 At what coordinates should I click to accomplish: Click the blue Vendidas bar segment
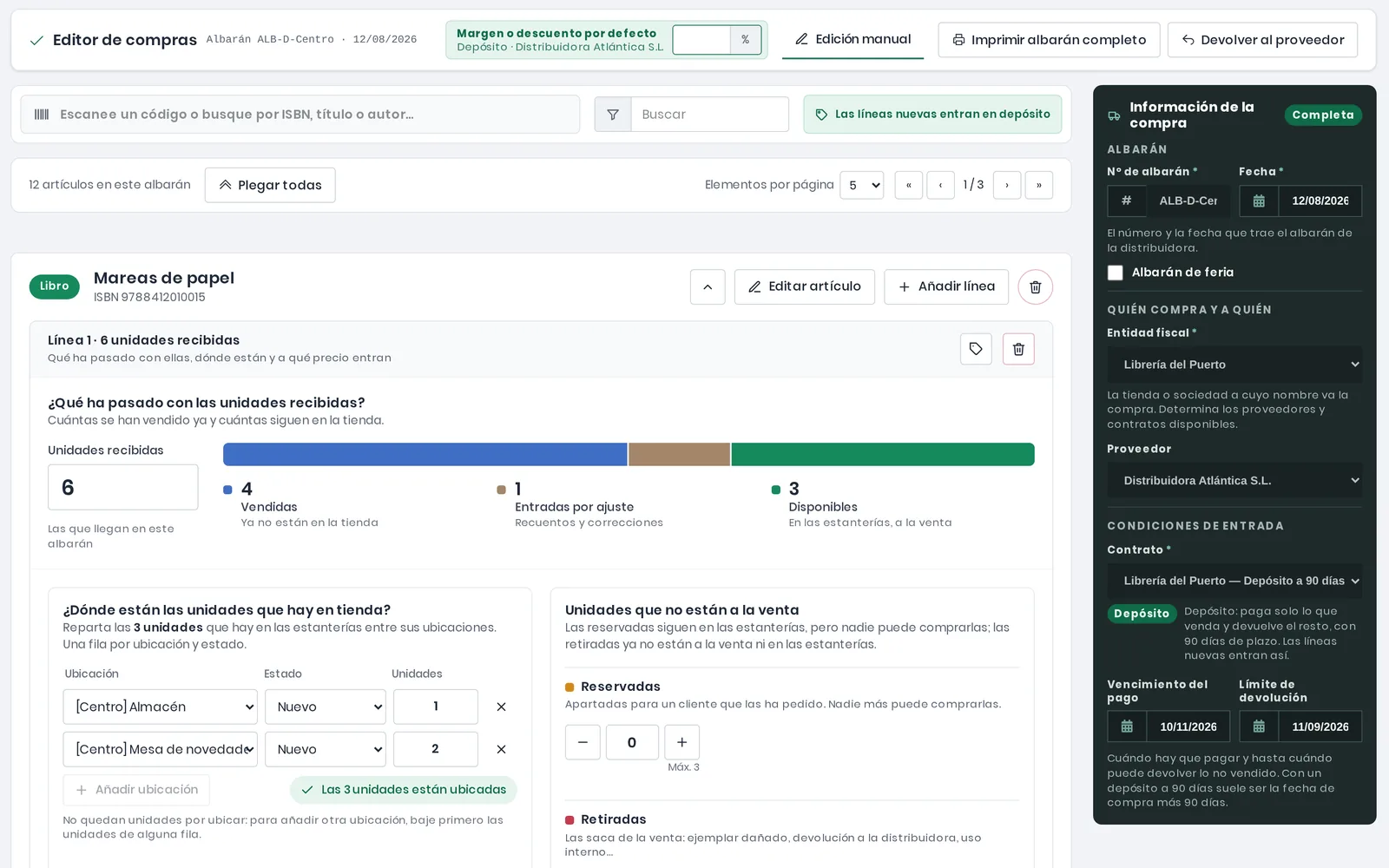(x=425, y=454)
